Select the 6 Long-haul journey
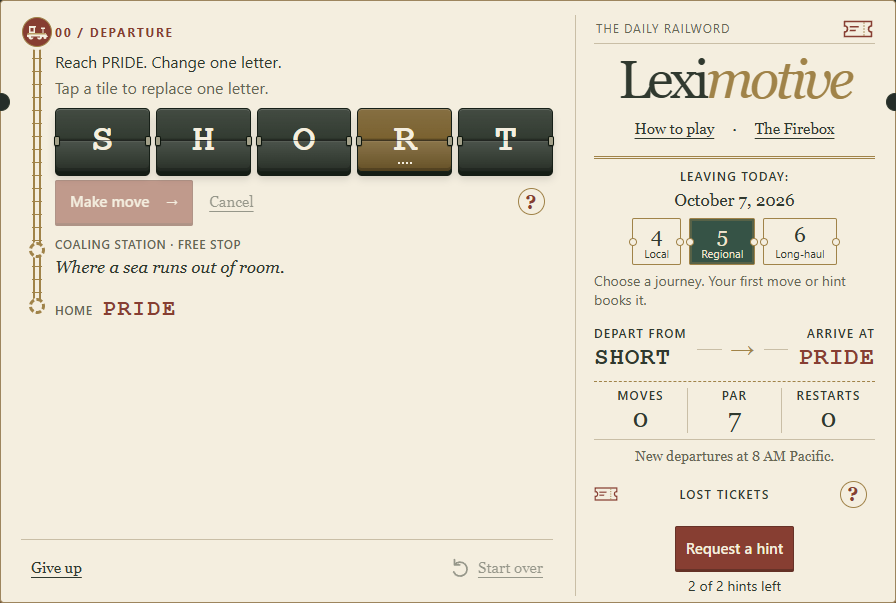Image resolution: width=896 pixels, height=603 pixels. click(799, 241)
